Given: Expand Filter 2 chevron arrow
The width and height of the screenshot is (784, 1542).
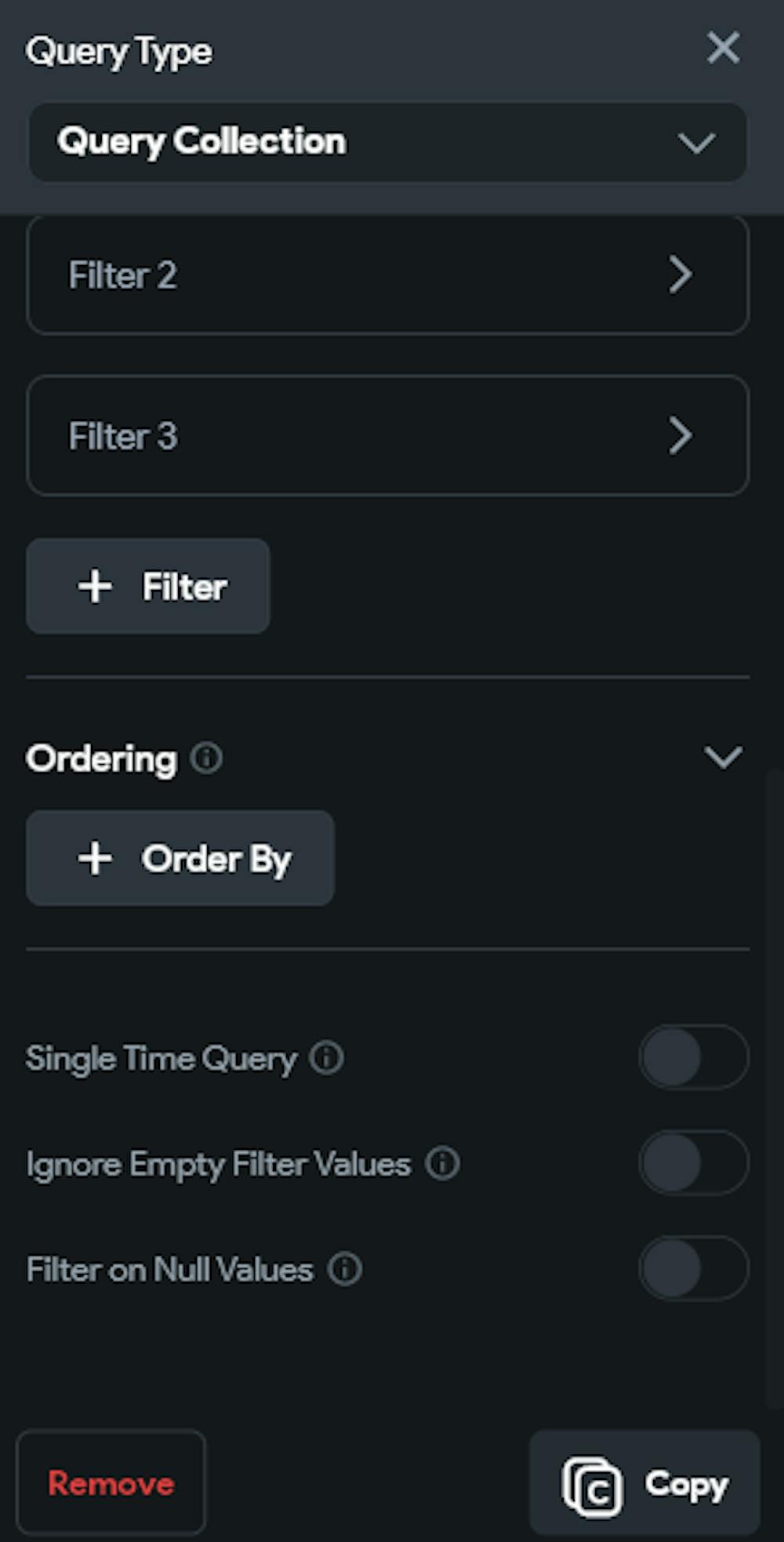Looking at the screenshot, I should click(680, 275).
